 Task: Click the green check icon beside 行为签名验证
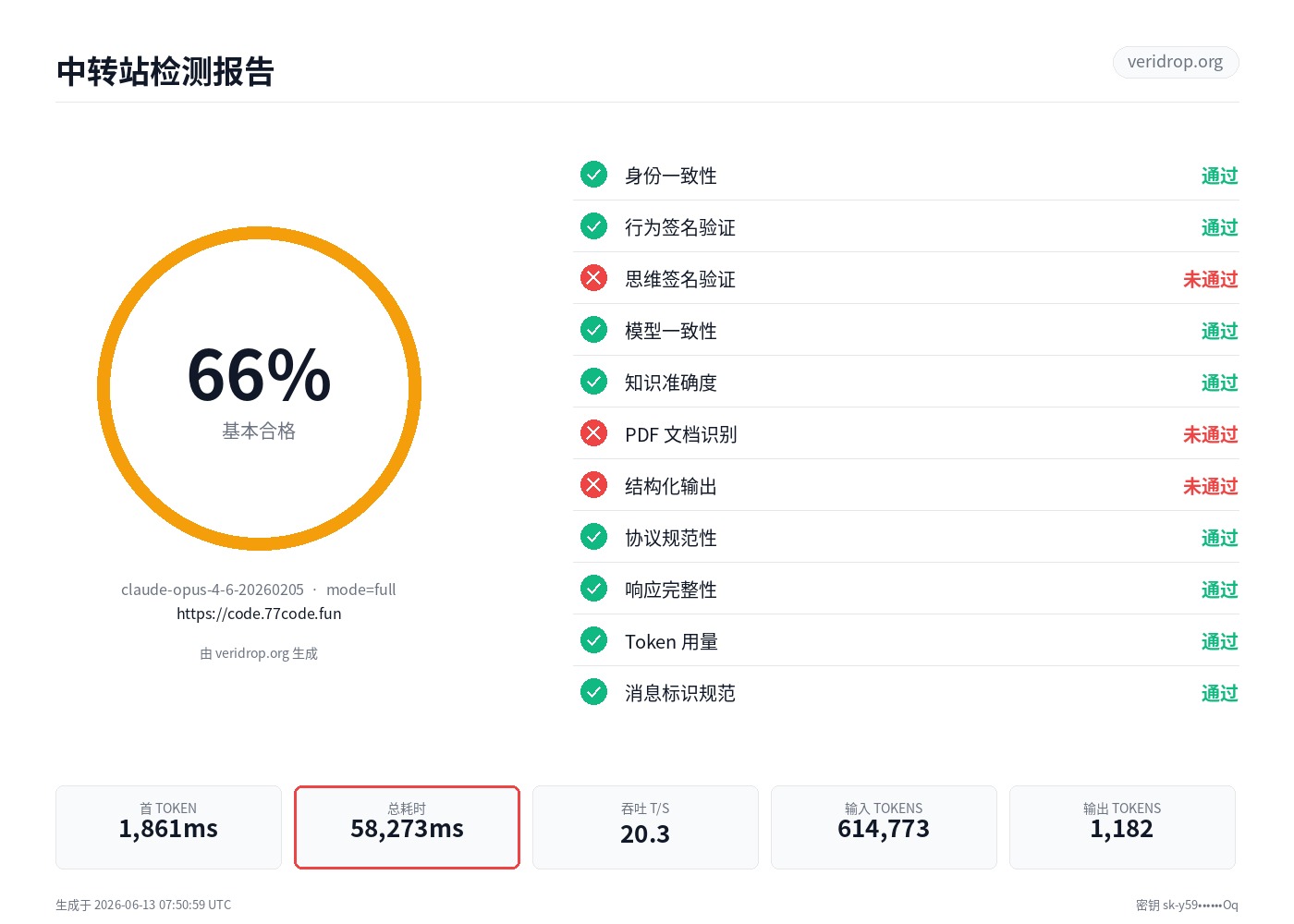point(593,225)
